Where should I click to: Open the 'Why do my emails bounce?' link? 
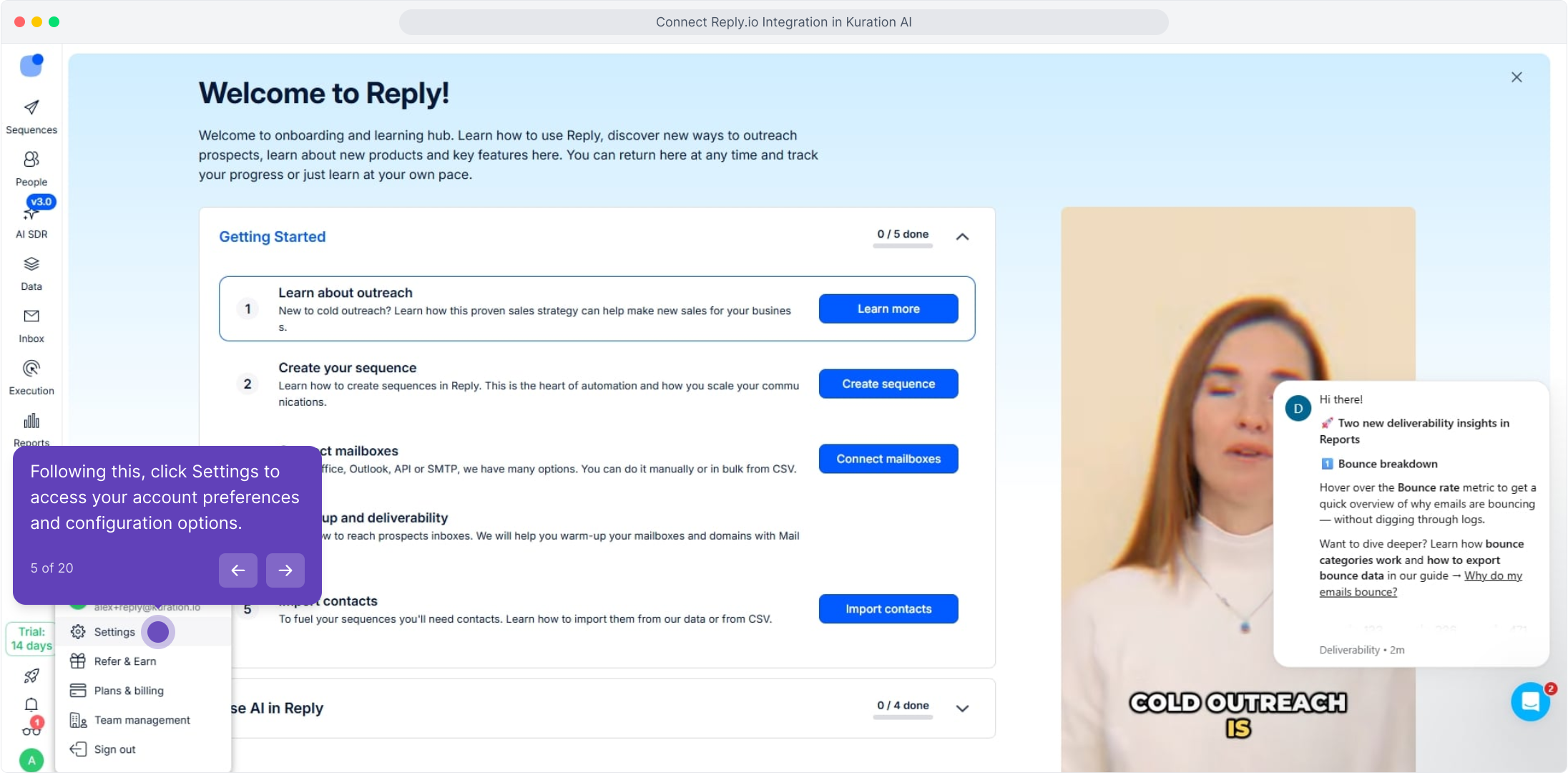[1421, 584]
